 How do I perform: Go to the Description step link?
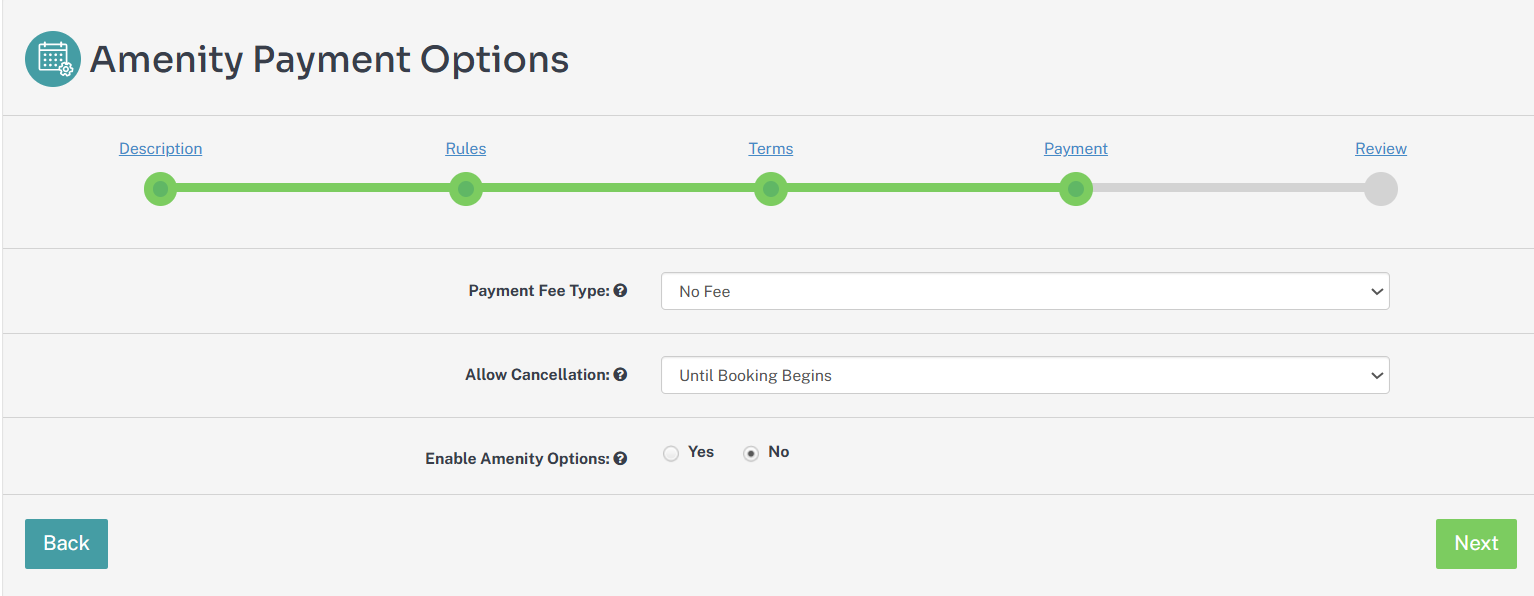coord(160,149)
